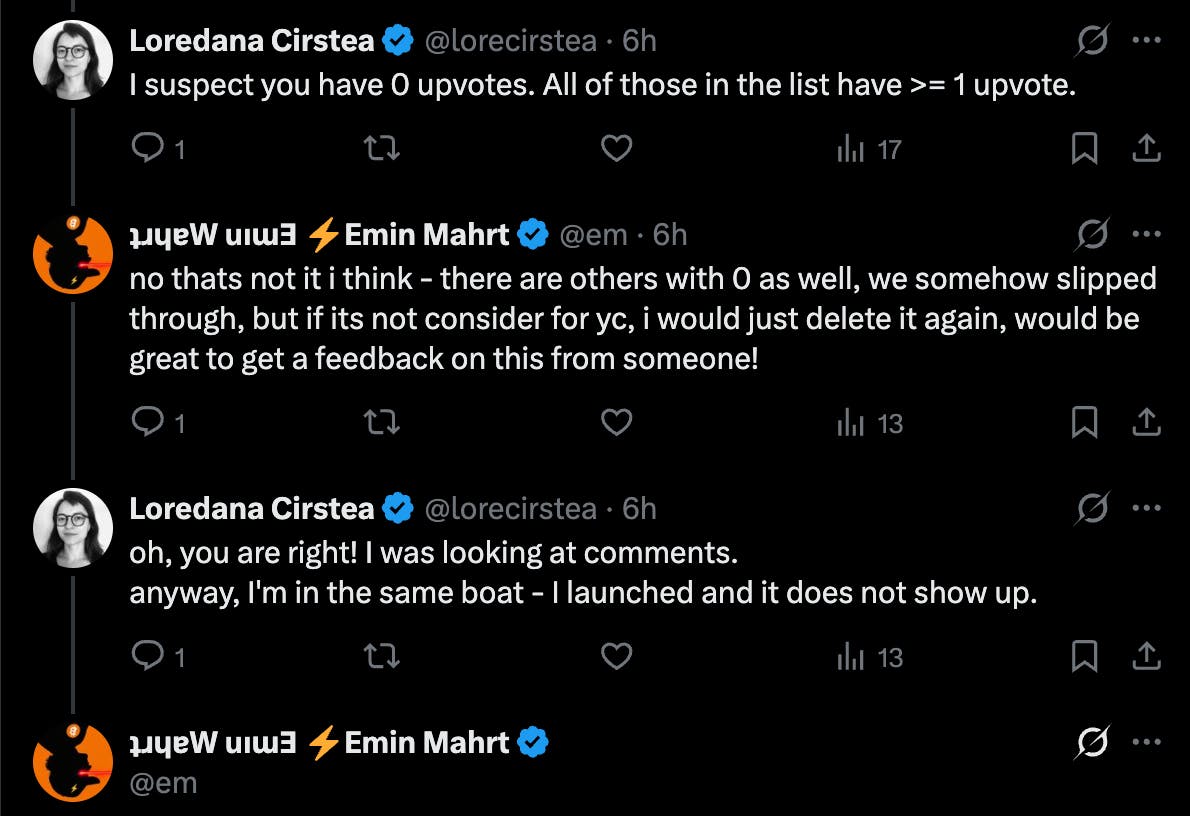View analytics showing 17 views
This screenshot has height=816, width=1190.
point(868,150)
